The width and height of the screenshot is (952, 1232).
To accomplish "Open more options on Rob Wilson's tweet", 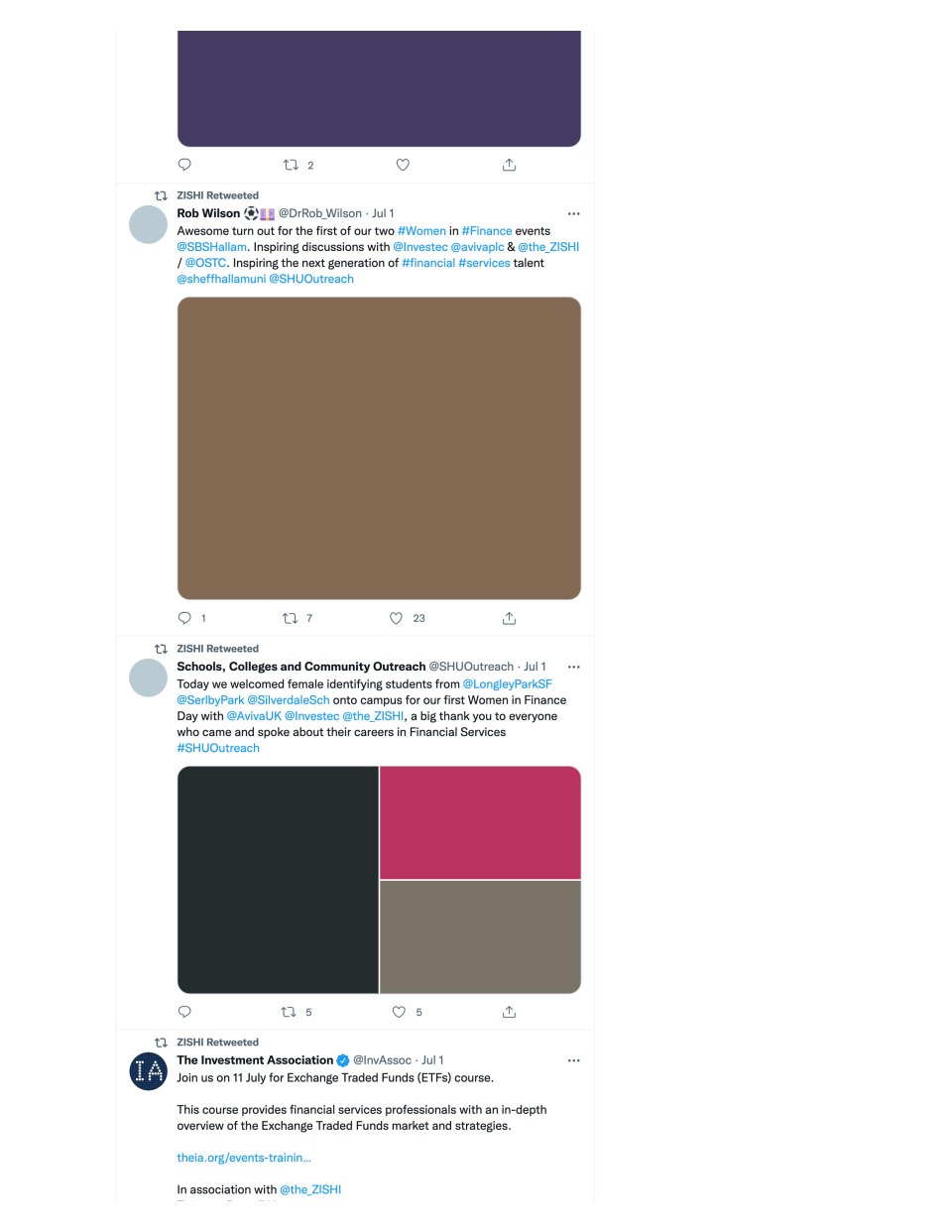I will 573,213.
